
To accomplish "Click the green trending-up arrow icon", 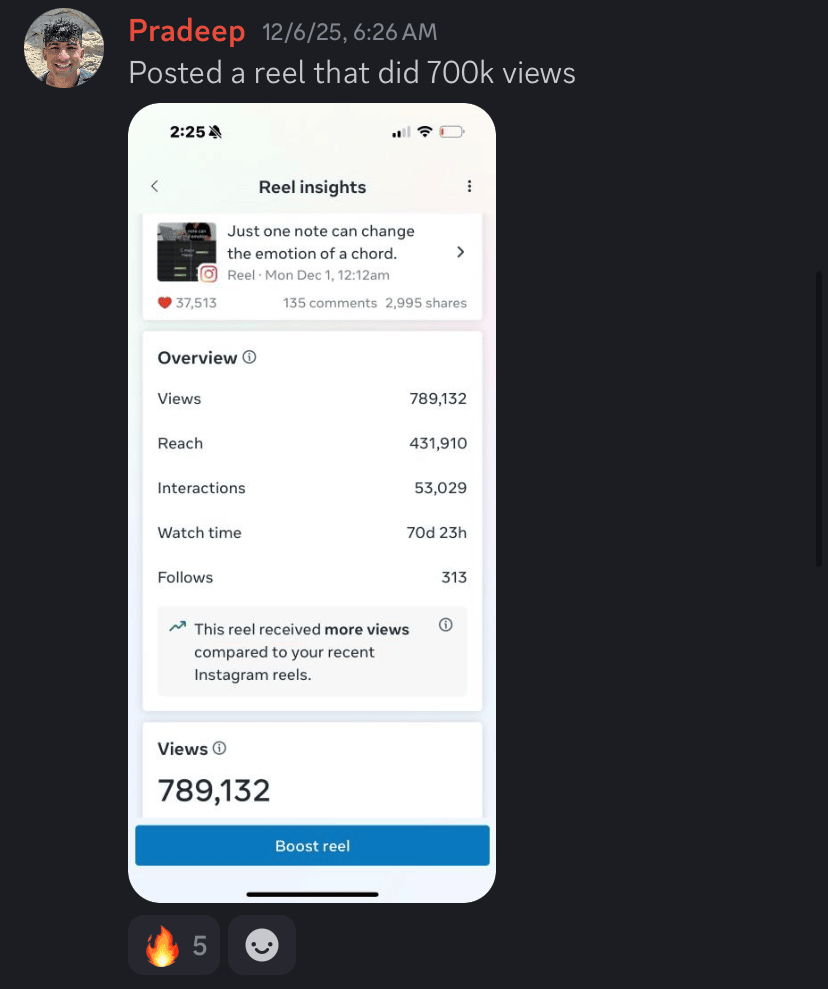I will [178, 625].
